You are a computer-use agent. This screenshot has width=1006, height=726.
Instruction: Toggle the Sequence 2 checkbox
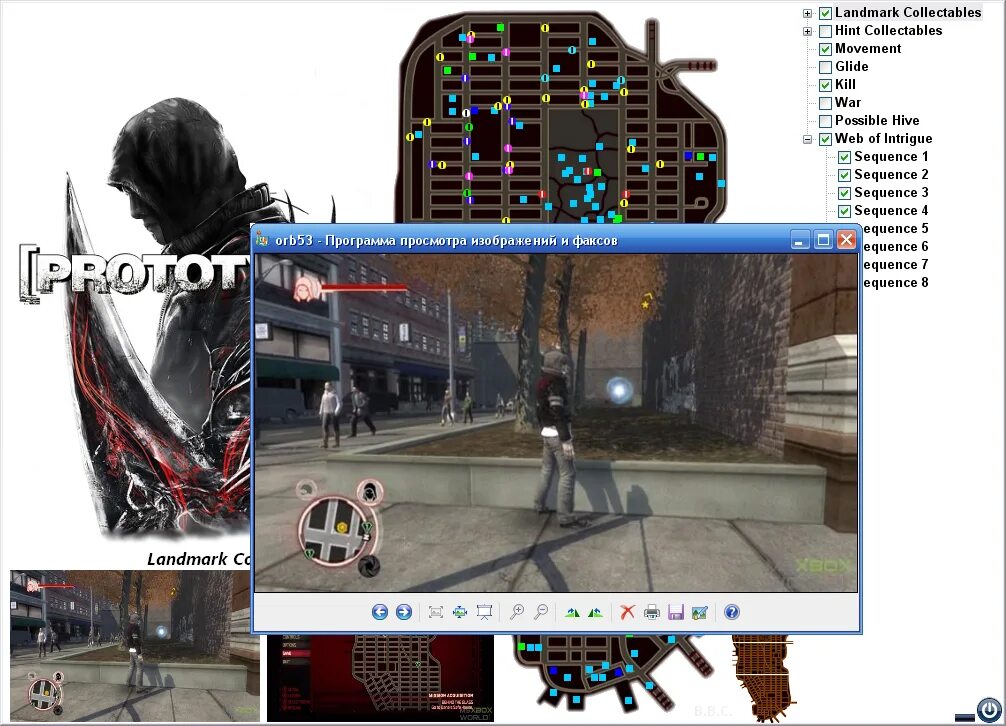pyautogui.click(x=844, y=175)
